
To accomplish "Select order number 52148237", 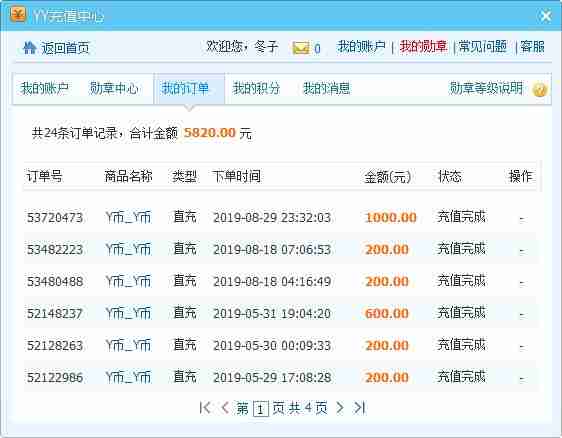I will coord(55,314).
